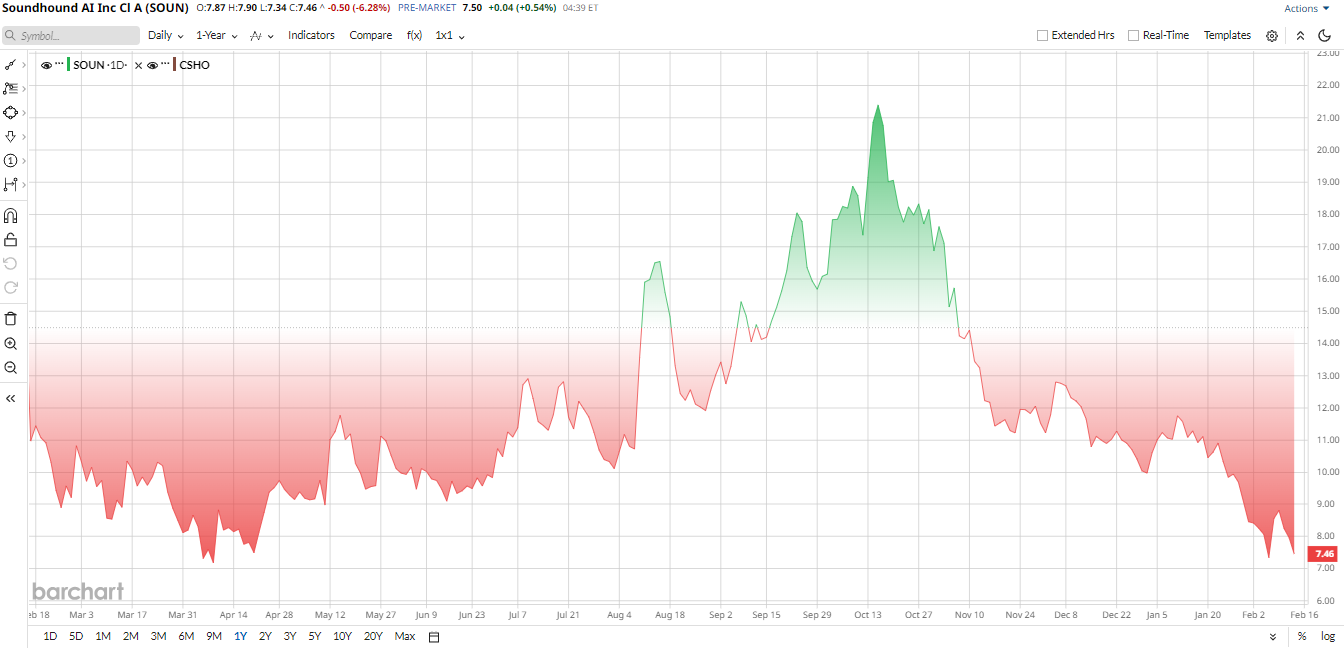Pick the numbered annotation tool
This screenshot has width=1344, height=648.
10,160
